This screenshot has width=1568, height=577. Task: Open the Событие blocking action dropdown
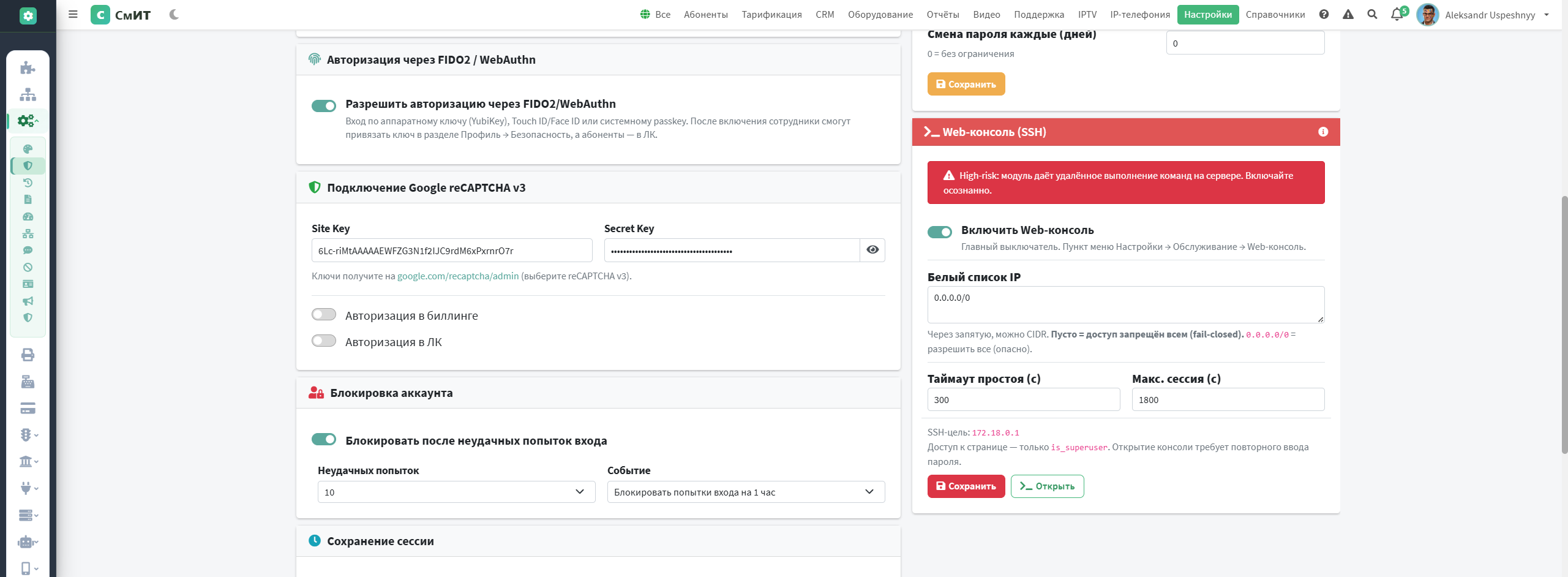746,492
